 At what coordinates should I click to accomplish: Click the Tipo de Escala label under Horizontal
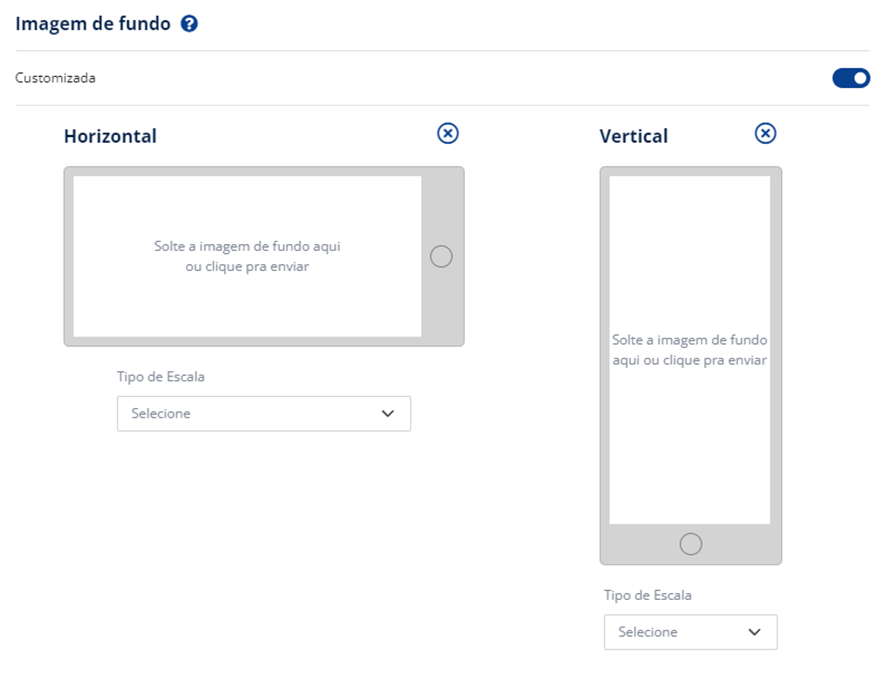[160, 377]
